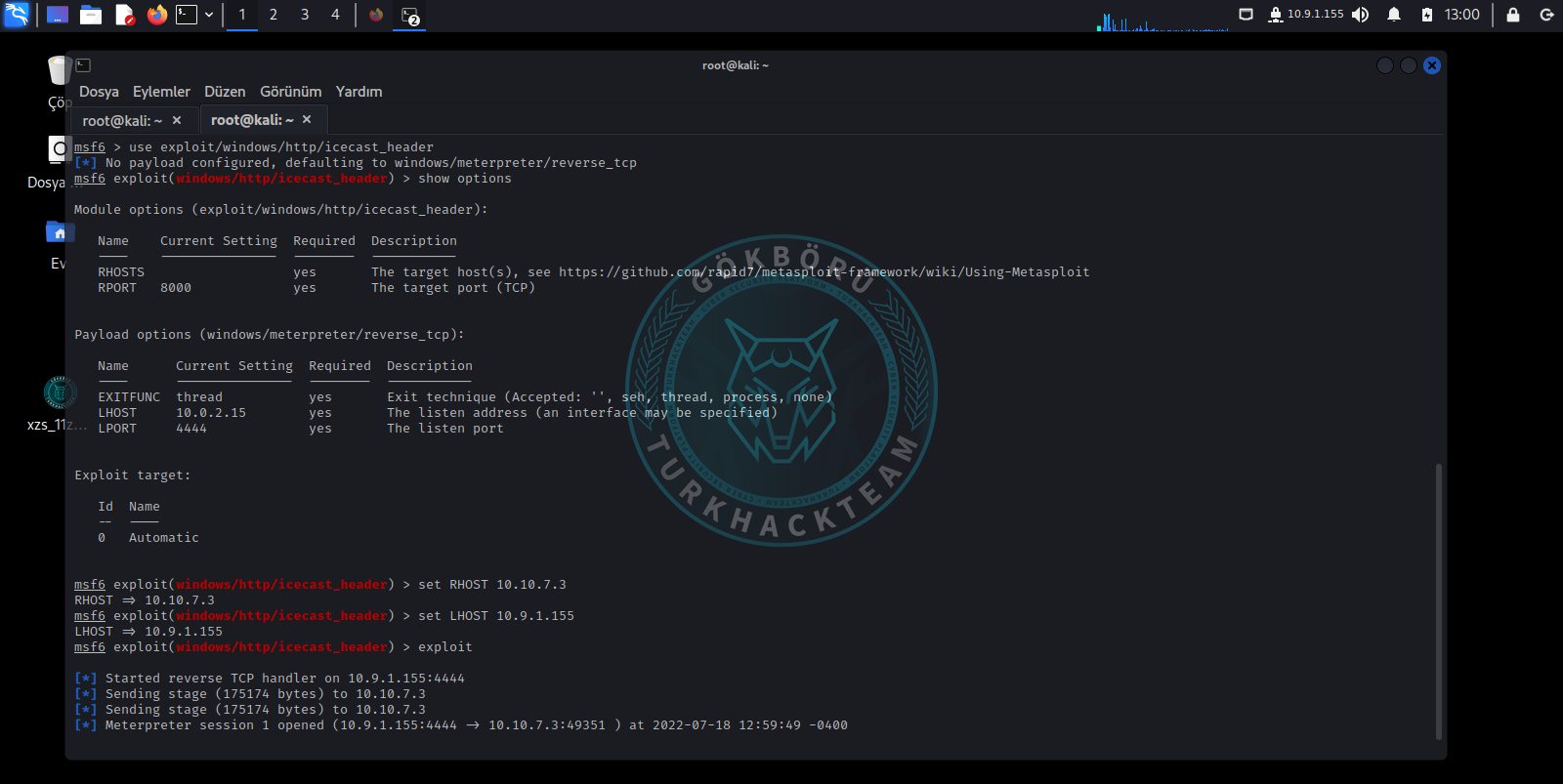Expand the terminal launcher dropdown arrow
The image size is (1563, 784).
(x=209, y=15)
